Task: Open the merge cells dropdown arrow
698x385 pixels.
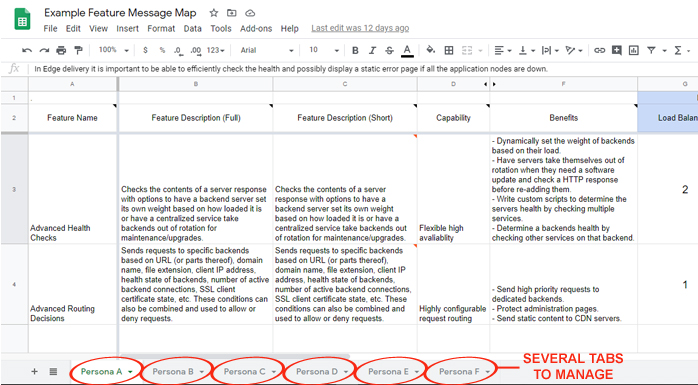Action: (480, 51)
